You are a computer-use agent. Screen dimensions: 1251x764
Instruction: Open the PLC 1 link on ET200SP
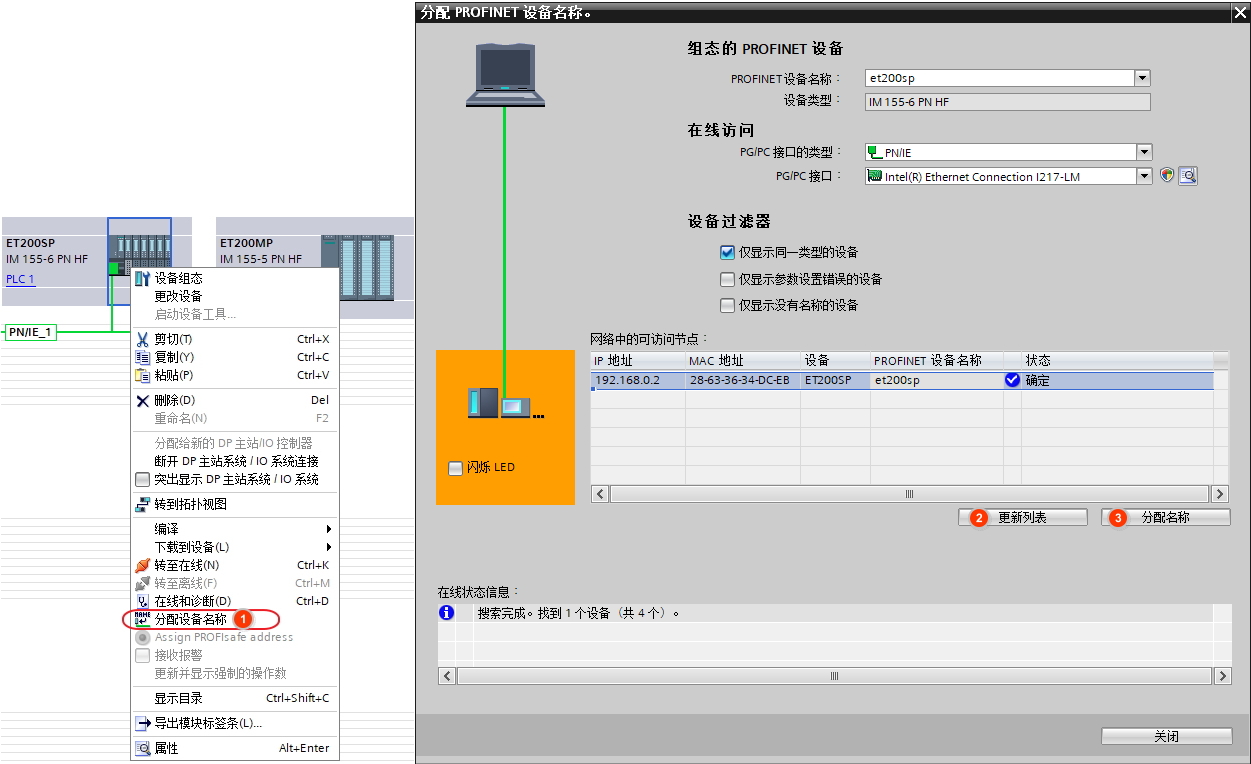[20, 279]
